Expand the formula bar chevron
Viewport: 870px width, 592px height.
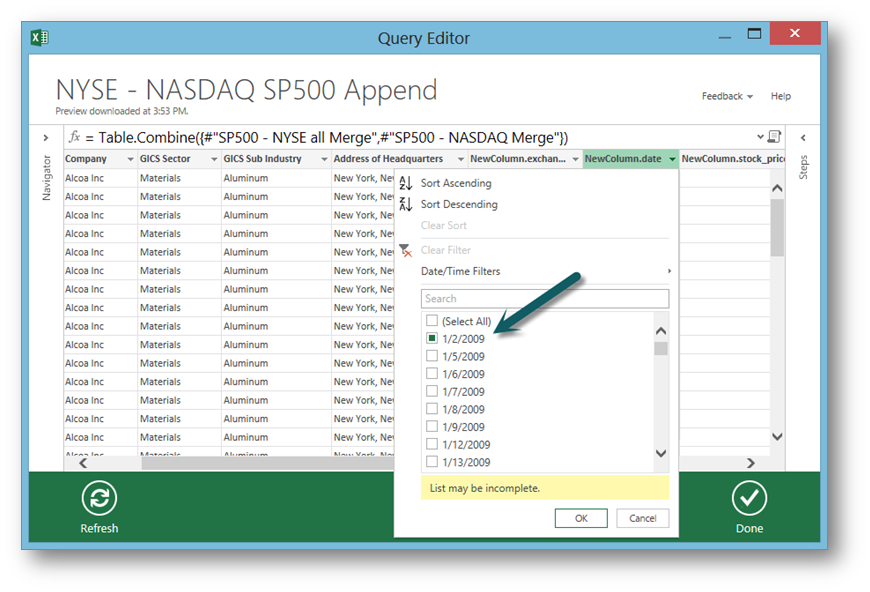pos(760,136)
